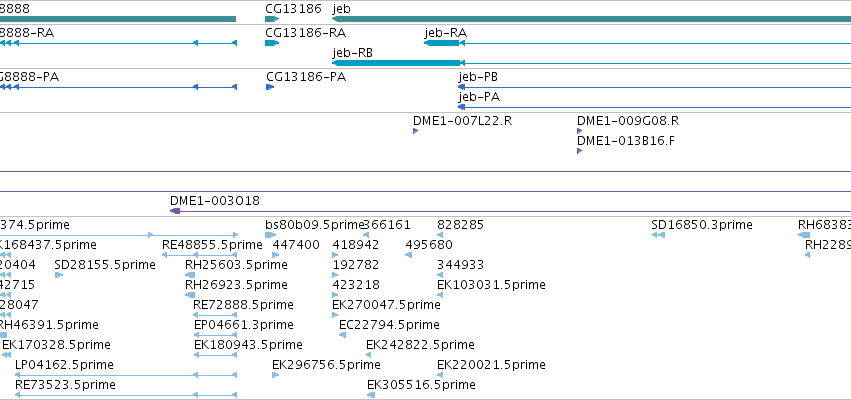Screen dimensions: 851x400
Task: Select the jeb-RB transcript thick exon bar
Action: [x=396, y=63]
